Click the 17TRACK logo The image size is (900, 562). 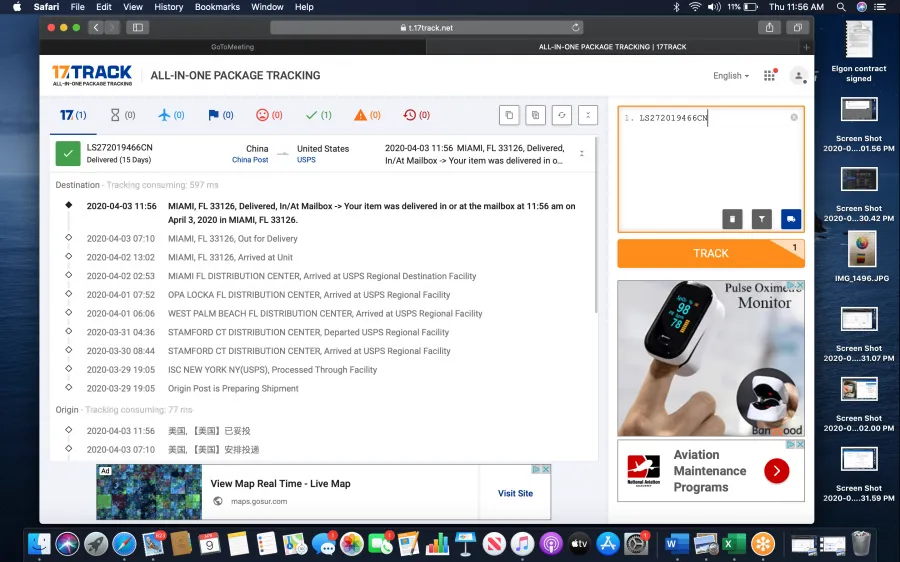[x=92, y=75]
